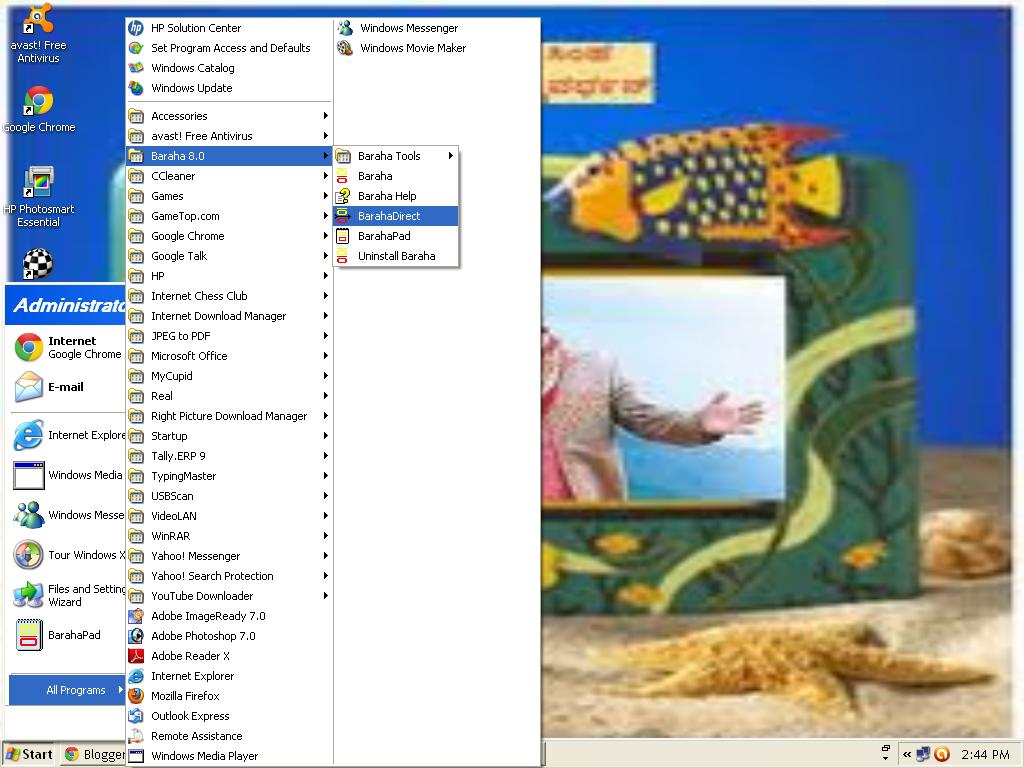Expand the Accessories submenu
Viewport: 1024px width, 768px height.
180,116
